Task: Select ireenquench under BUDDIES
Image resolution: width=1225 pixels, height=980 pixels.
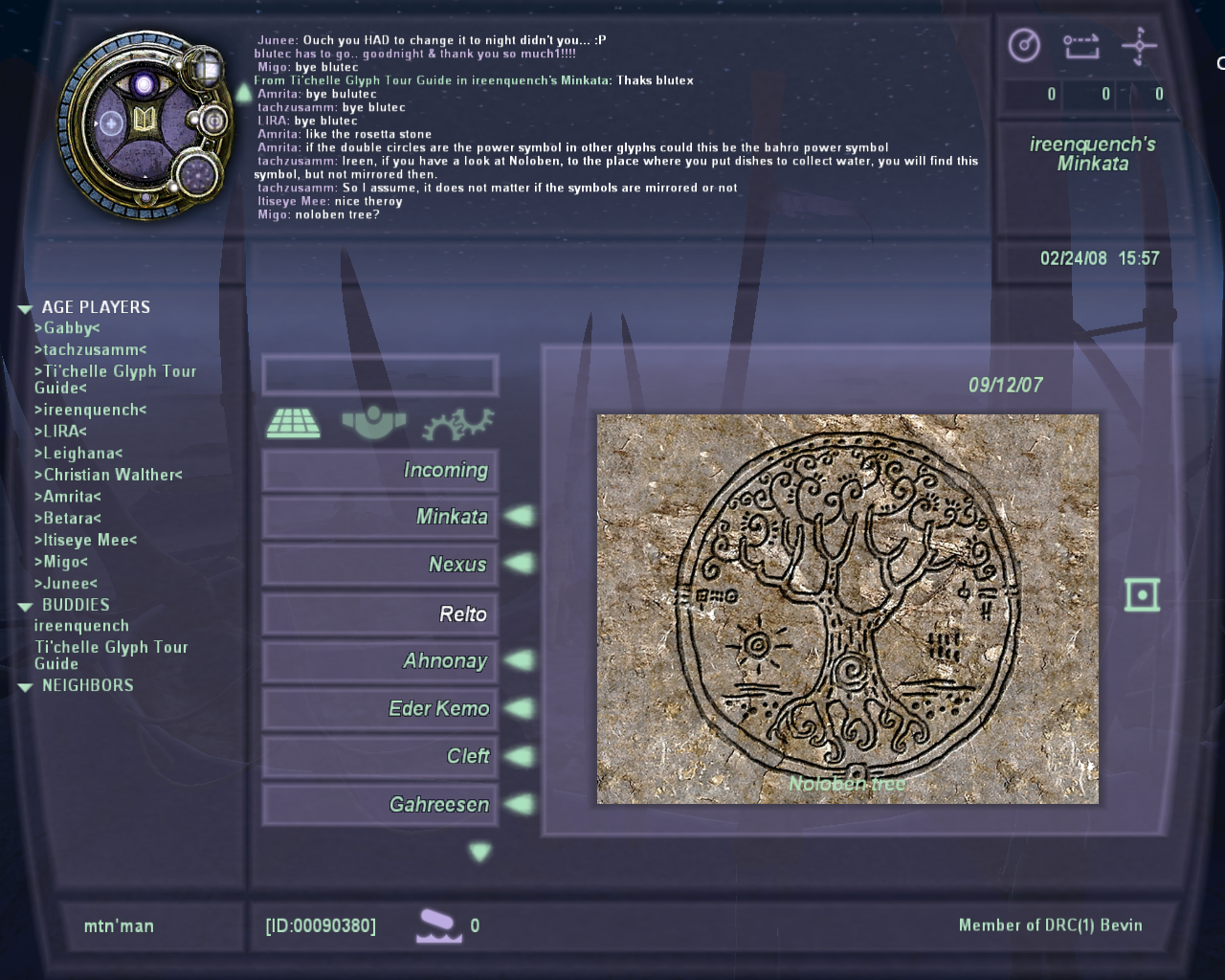Action: pyautogui.click(x=81, y=626)
